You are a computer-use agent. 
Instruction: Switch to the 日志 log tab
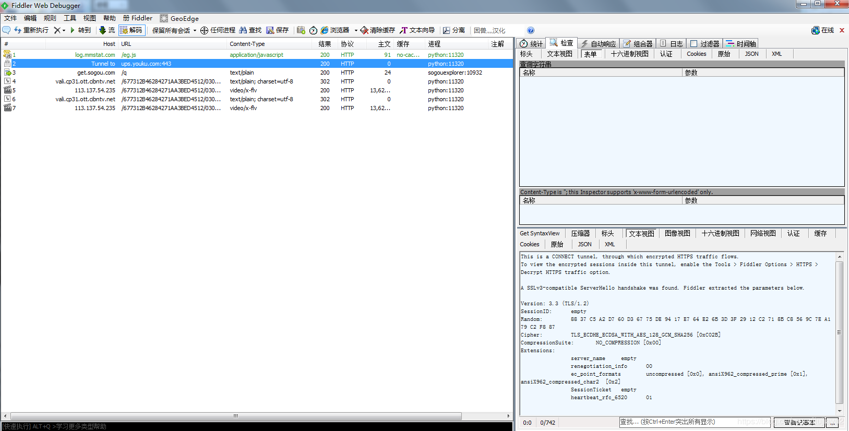[671, 43]
